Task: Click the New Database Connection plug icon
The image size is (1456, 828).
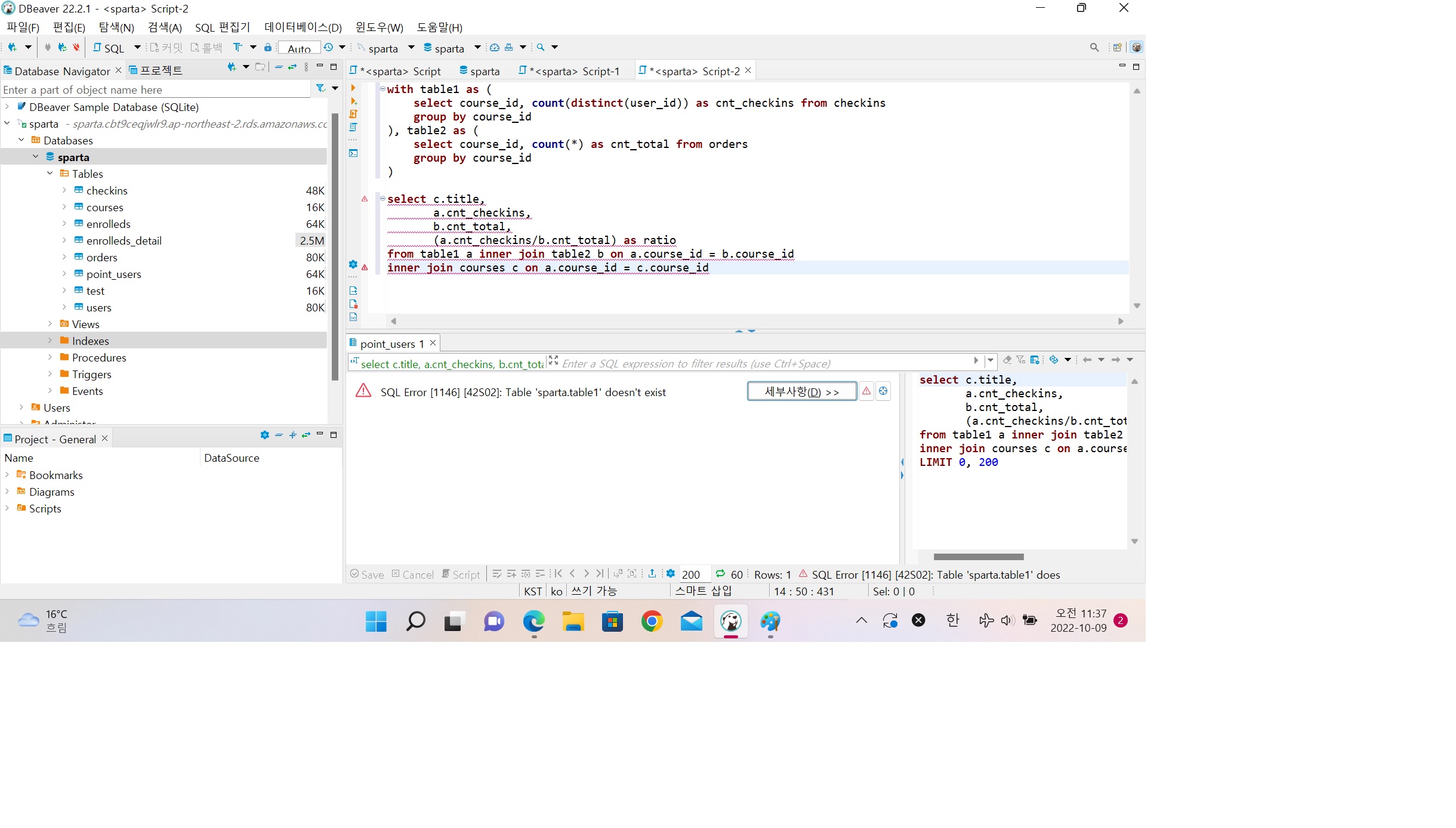Action: tap(12, 47)
